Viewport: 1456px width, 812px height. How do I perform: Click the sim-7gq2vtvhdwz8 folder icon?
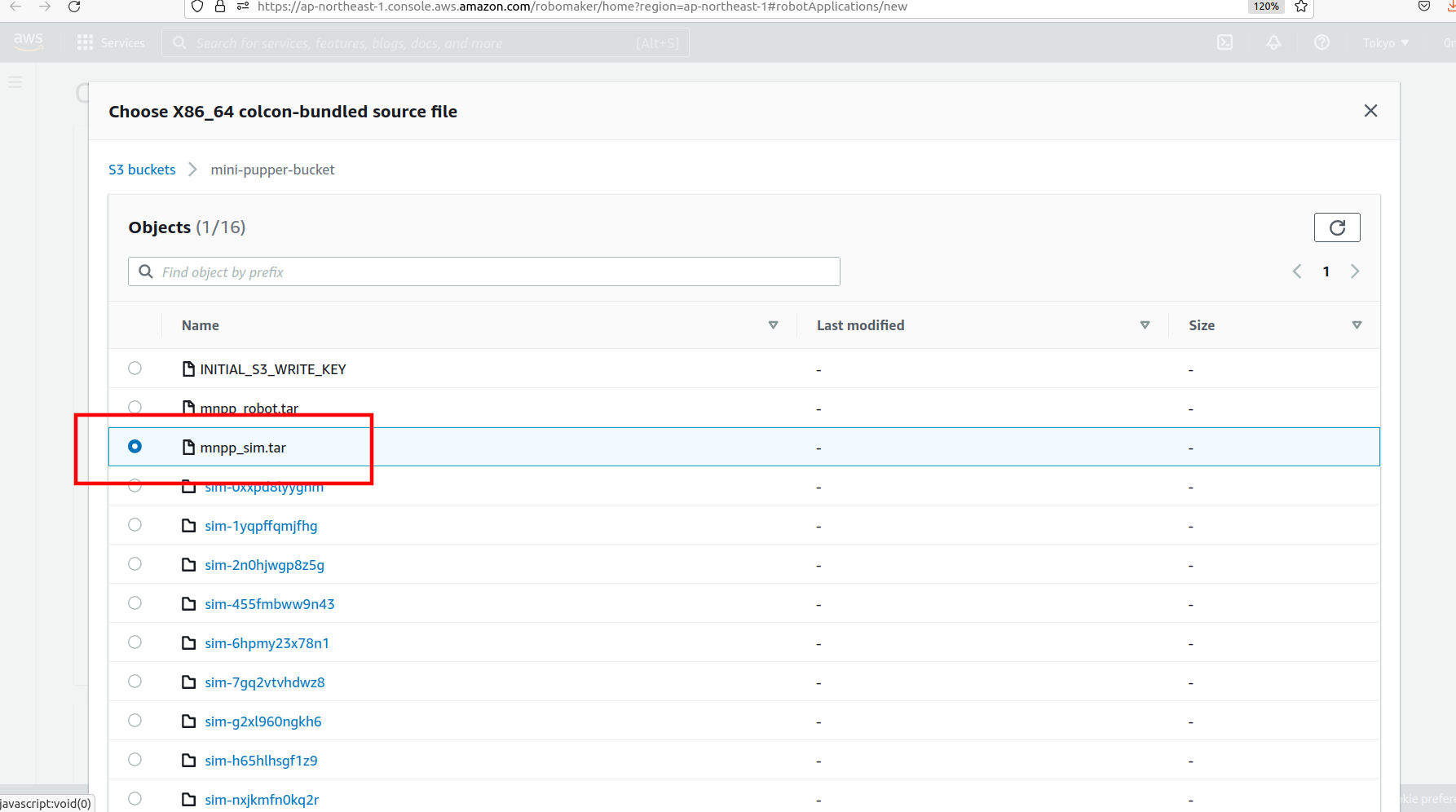[188, 682]
